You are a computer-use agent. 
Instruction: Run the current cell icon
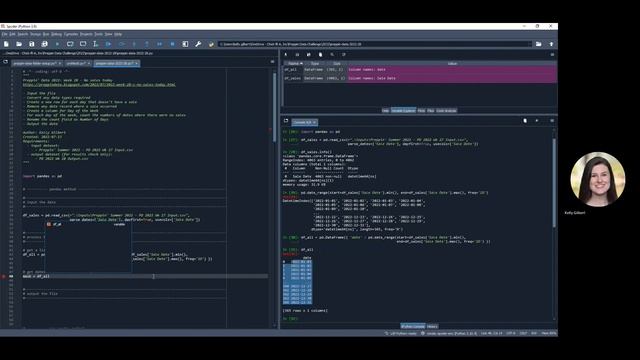pyautogui.click(x=70, y=44)
